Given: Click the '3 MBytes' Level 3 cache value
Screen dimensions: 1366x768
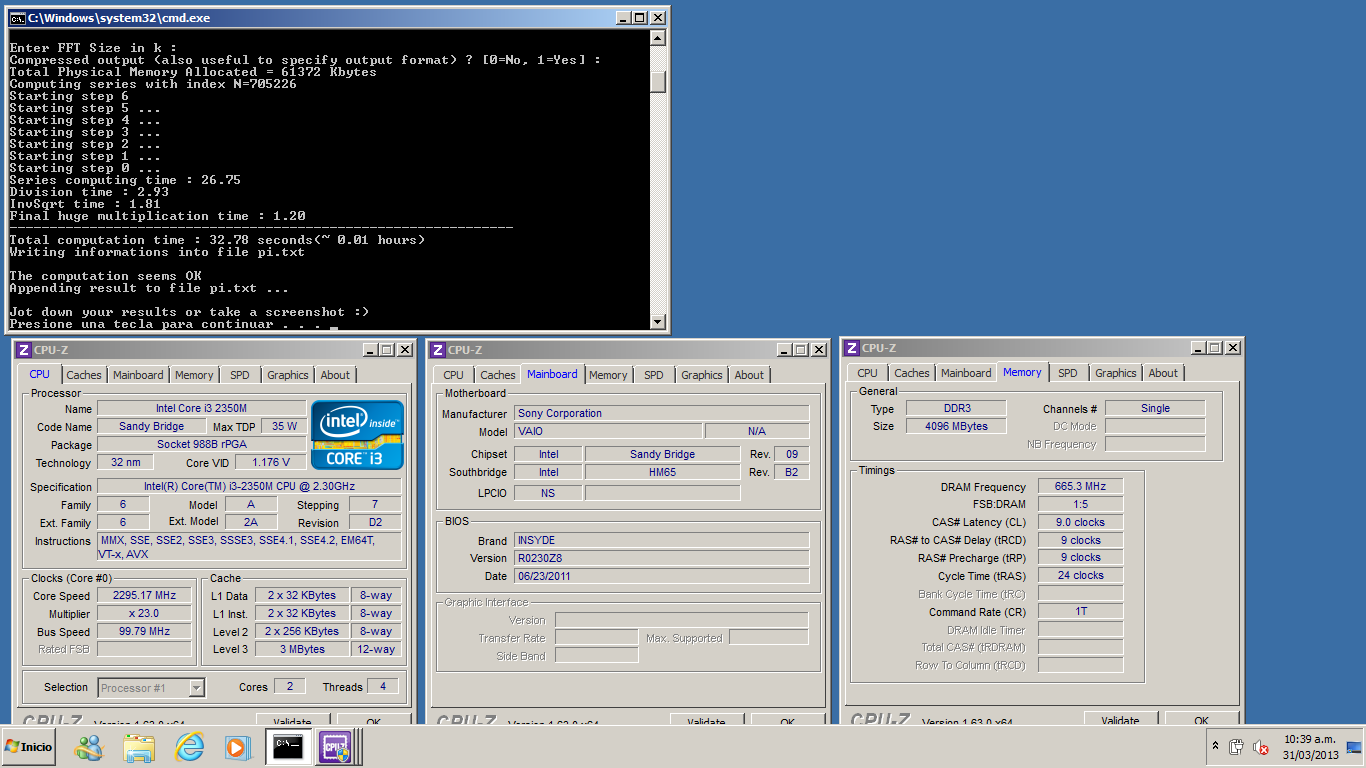Looking at the screenshot, I should pyautogui.click(x=302, y=649).
